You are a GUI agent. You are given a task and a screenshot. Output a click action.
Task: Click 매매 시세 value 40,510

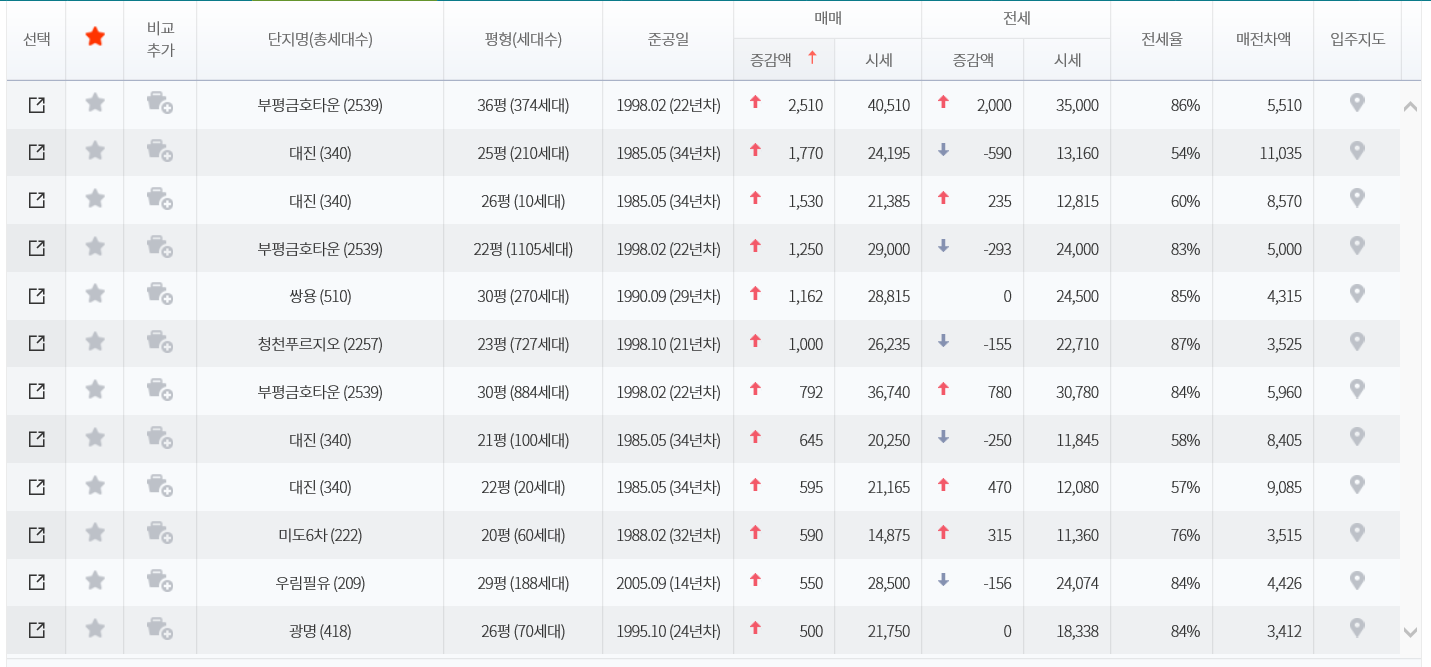pos(889,105)
